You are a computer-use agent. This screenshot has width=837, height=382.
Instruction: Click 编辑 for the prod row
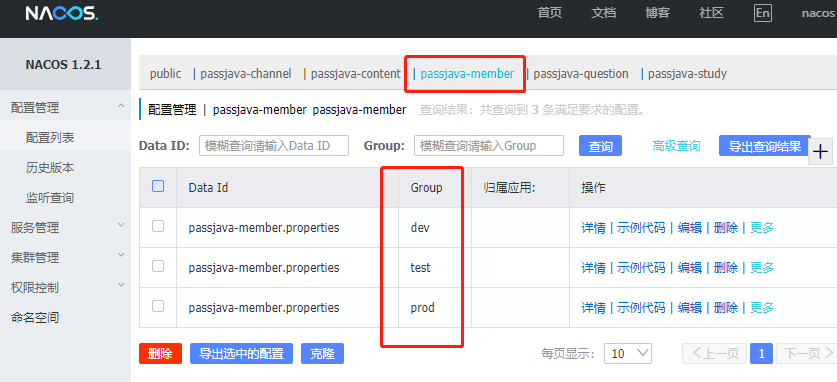coord(690,308)
